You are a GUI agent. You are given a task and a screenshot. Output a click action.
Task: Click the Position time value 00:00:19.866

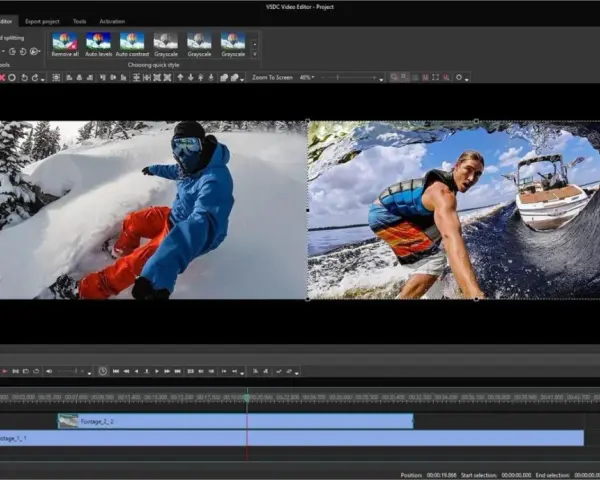tap(442, 475)
